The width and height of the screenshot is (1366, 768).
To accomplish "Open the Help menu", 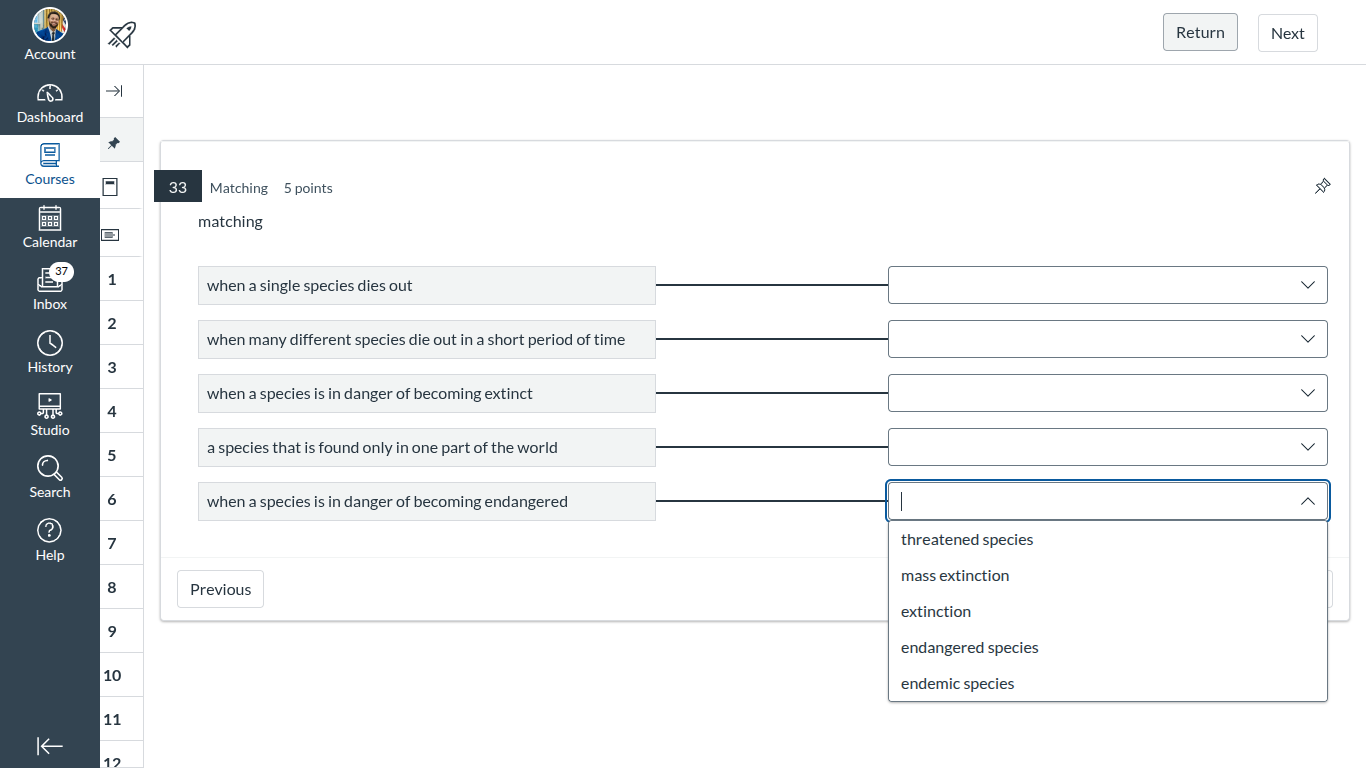I will coord(49,540).
